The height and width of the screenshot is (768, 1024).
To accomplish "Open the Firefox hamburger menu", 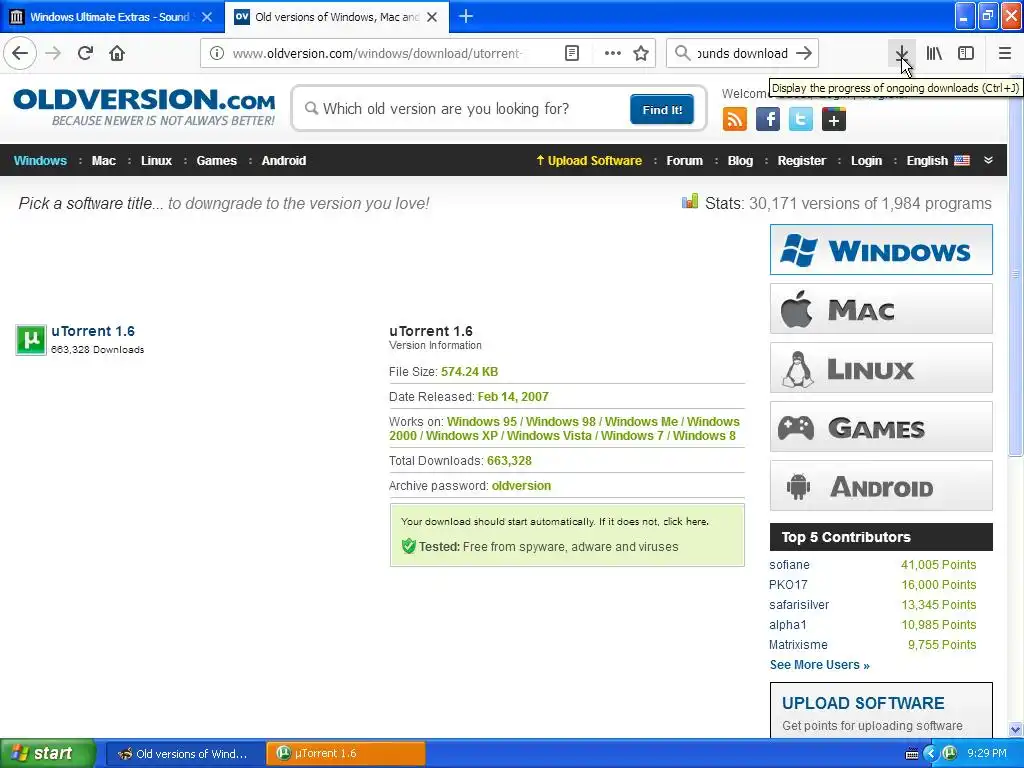I will tap(1005, 54).
